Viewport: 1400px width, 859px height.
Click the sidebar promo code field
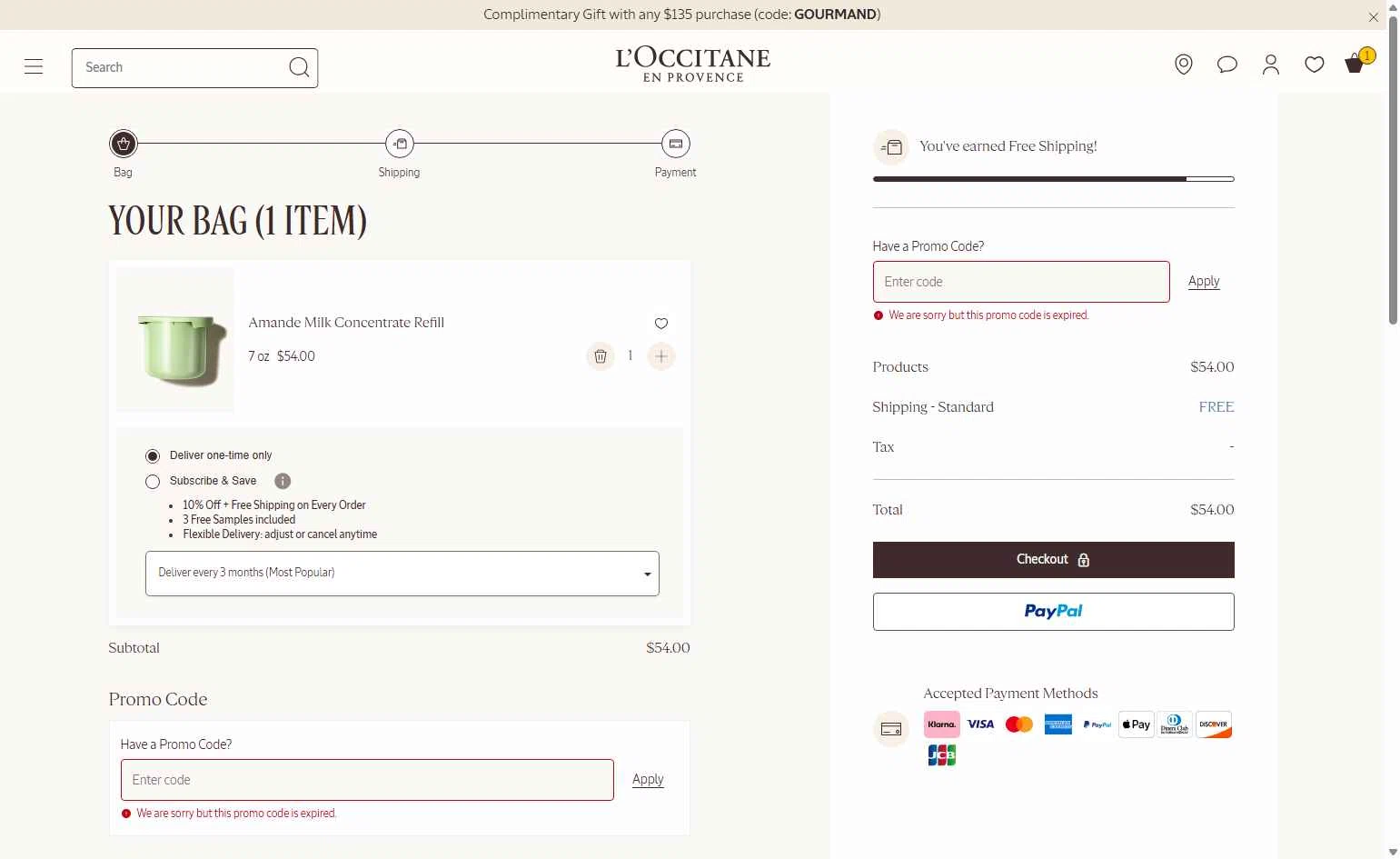pos(1021,282)
